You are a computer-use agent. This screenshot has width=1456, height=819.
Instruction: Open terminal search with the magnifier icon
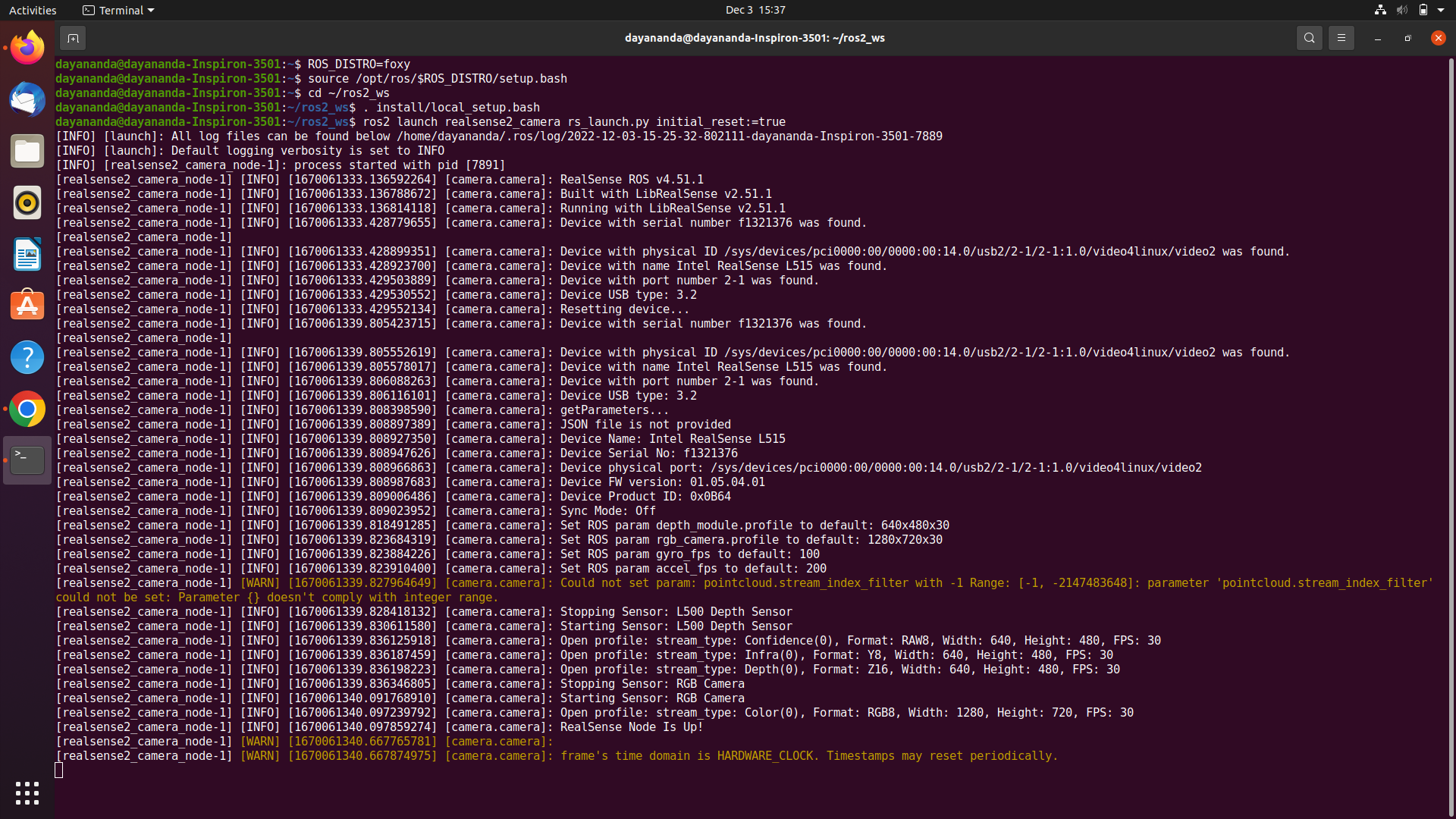coord(1309,37)
